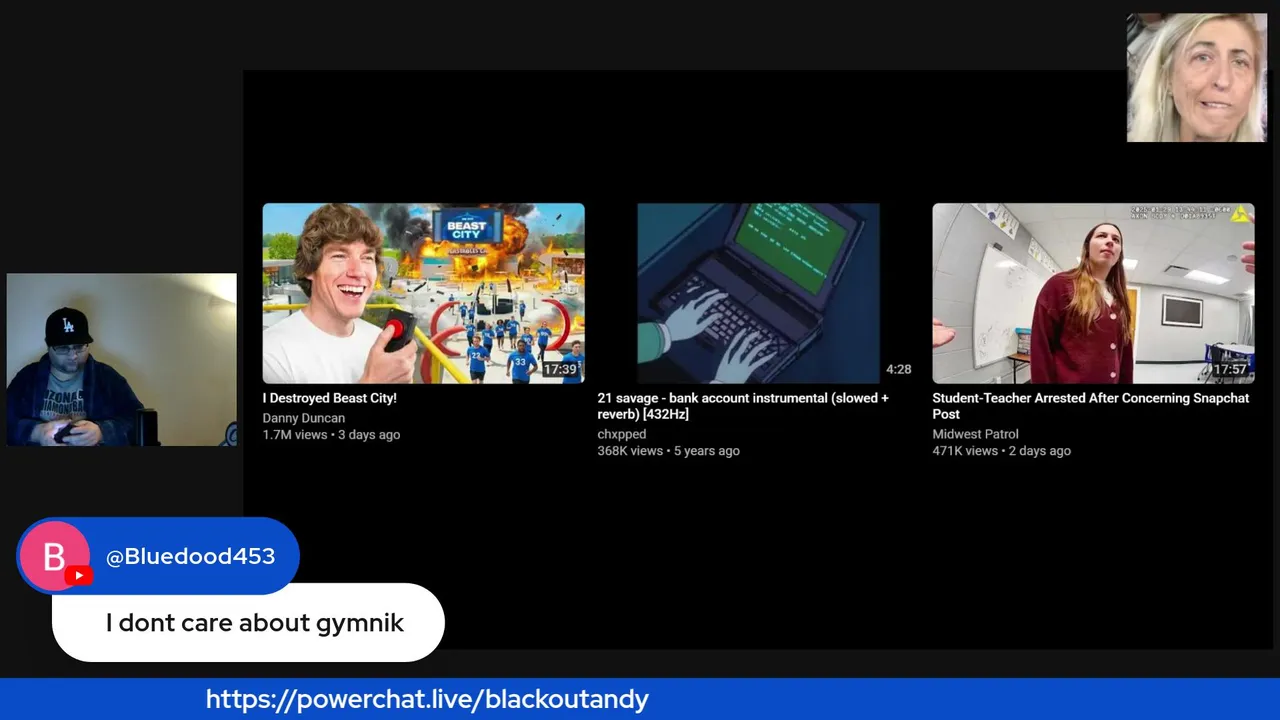Click the pink B avatar icon
1280x720 pixels.
click(x=54, y=556)
